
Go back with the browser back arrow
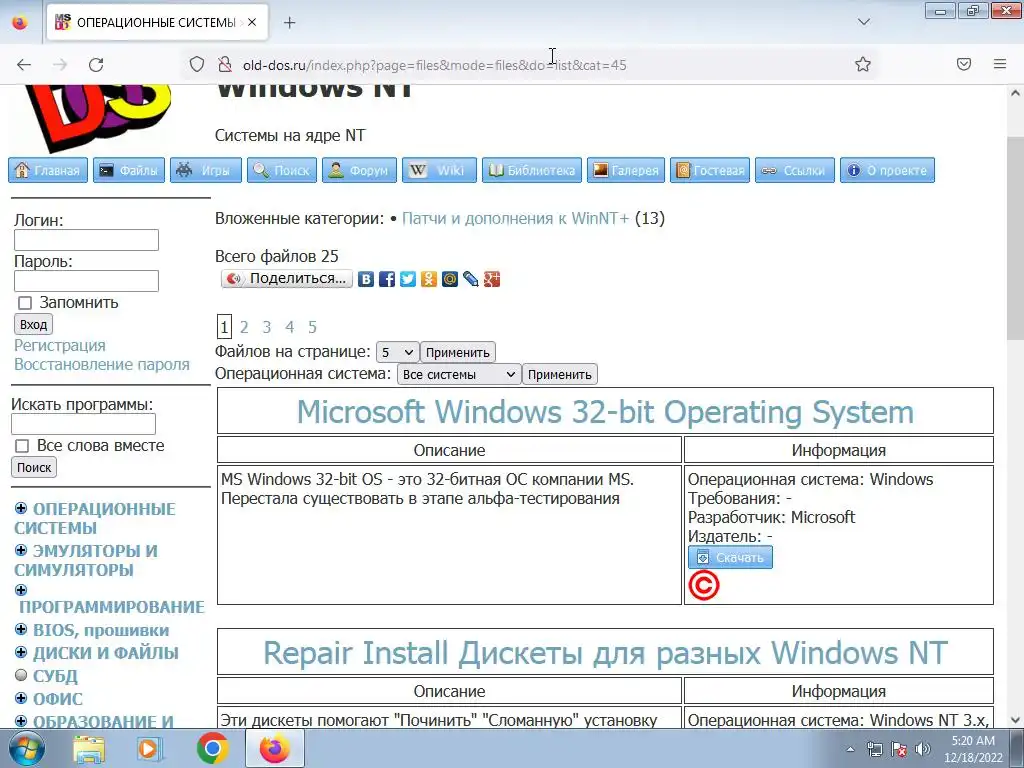pyautogui.click(x=24, y=65)
